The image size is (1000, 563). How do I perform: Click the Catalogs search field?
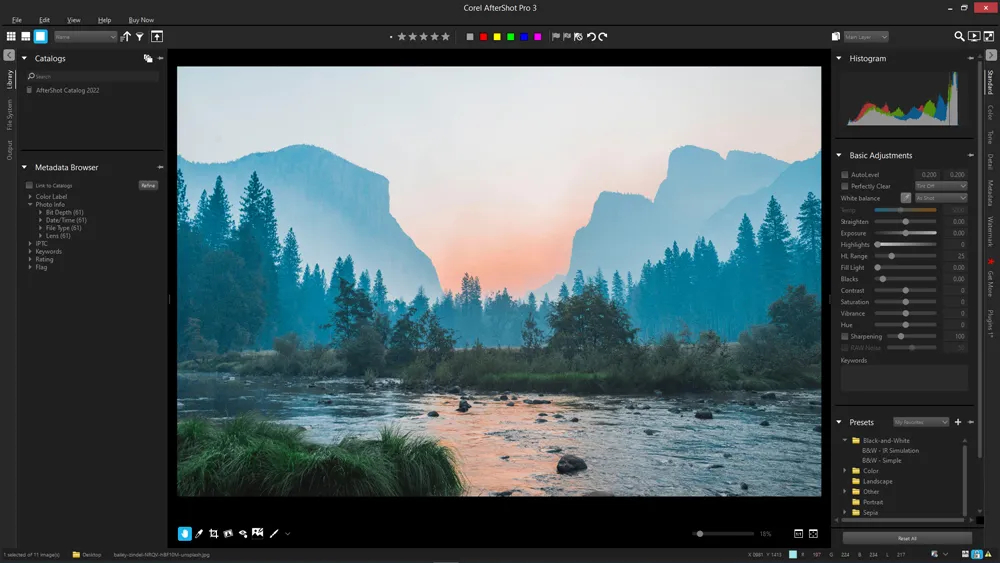[x=92, y=76]
